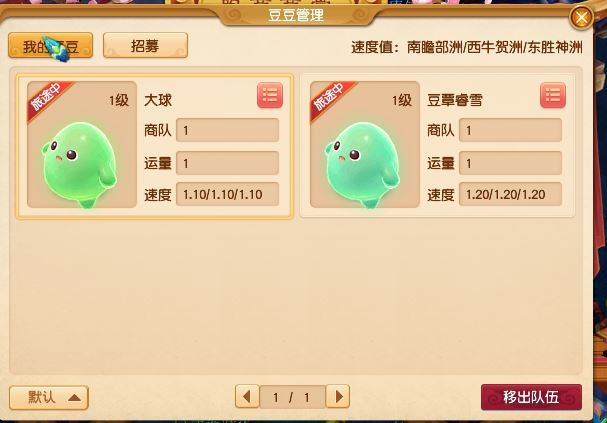Select the 运量 field of 豆覃睿雪
The width and height of the screenshot is (607, 423).
pos(510,163)
